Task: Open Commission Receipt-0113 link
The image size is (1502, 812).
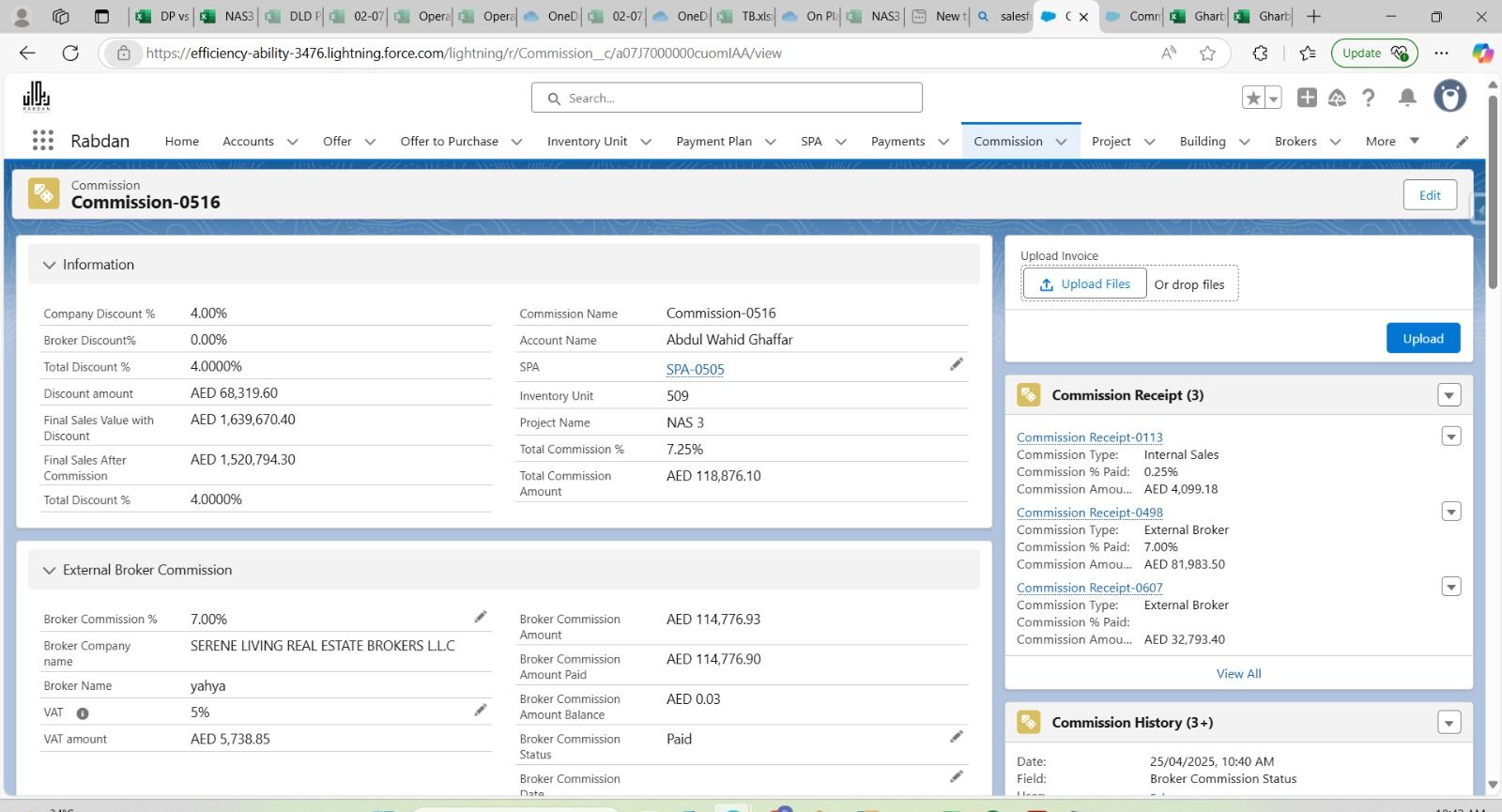Action: (x=1090, y=437)
